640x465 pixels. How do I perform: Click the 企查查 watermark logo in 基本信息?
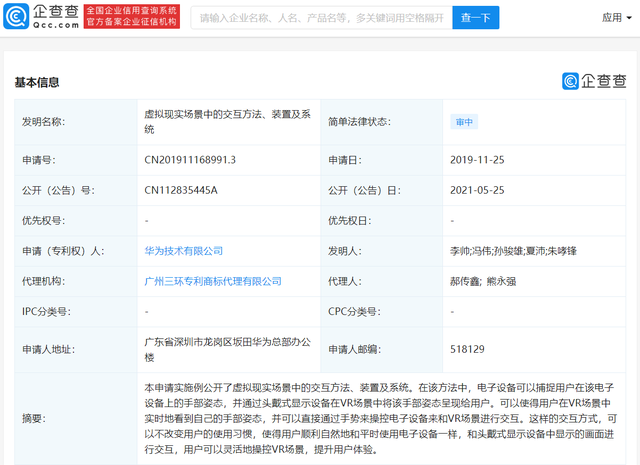tap(593, 82)
